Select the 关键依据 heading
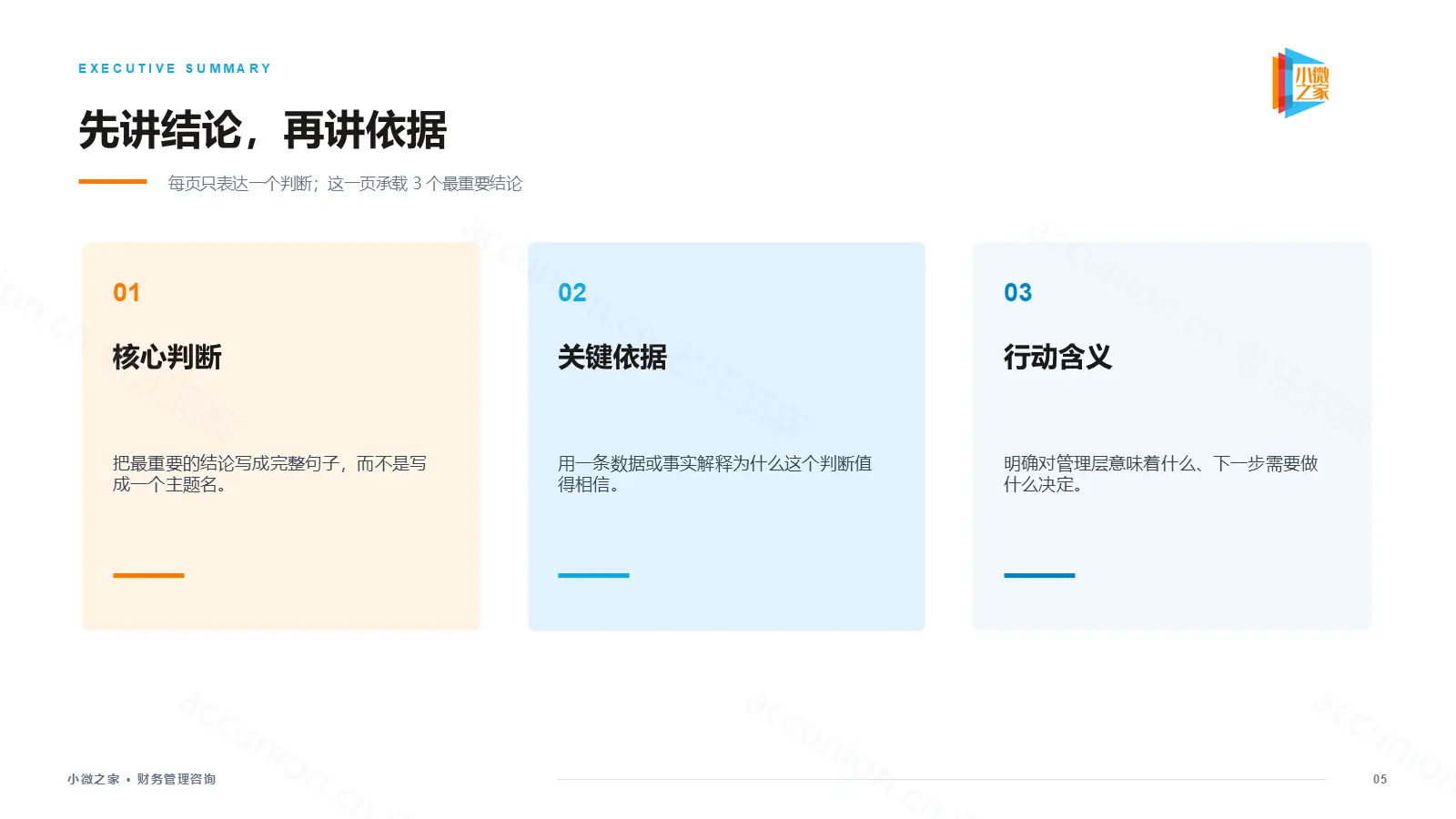 [x=612, y=357]
